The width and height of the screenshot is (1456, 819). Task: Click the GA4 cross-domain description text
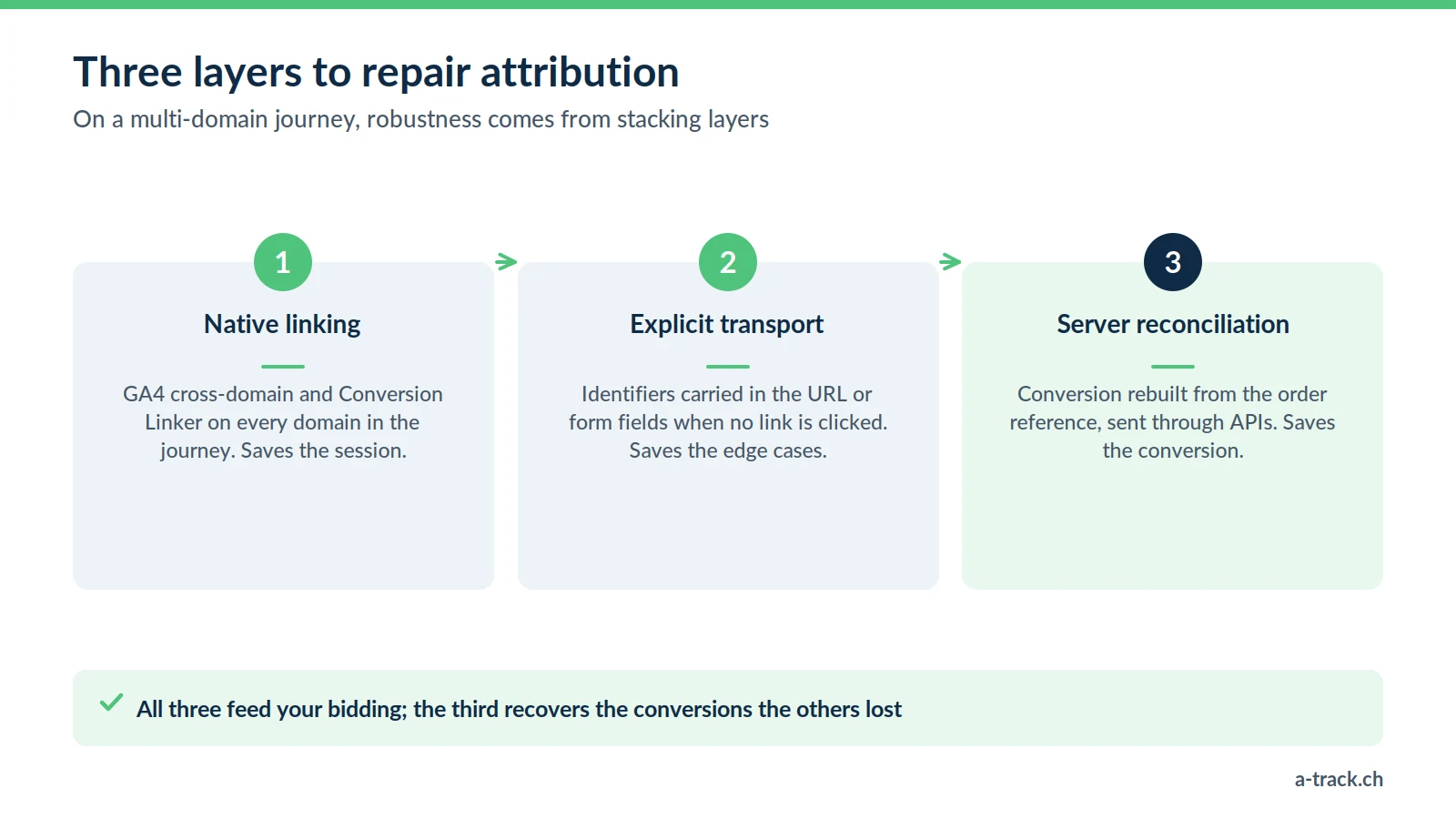(x=283, y=422)
